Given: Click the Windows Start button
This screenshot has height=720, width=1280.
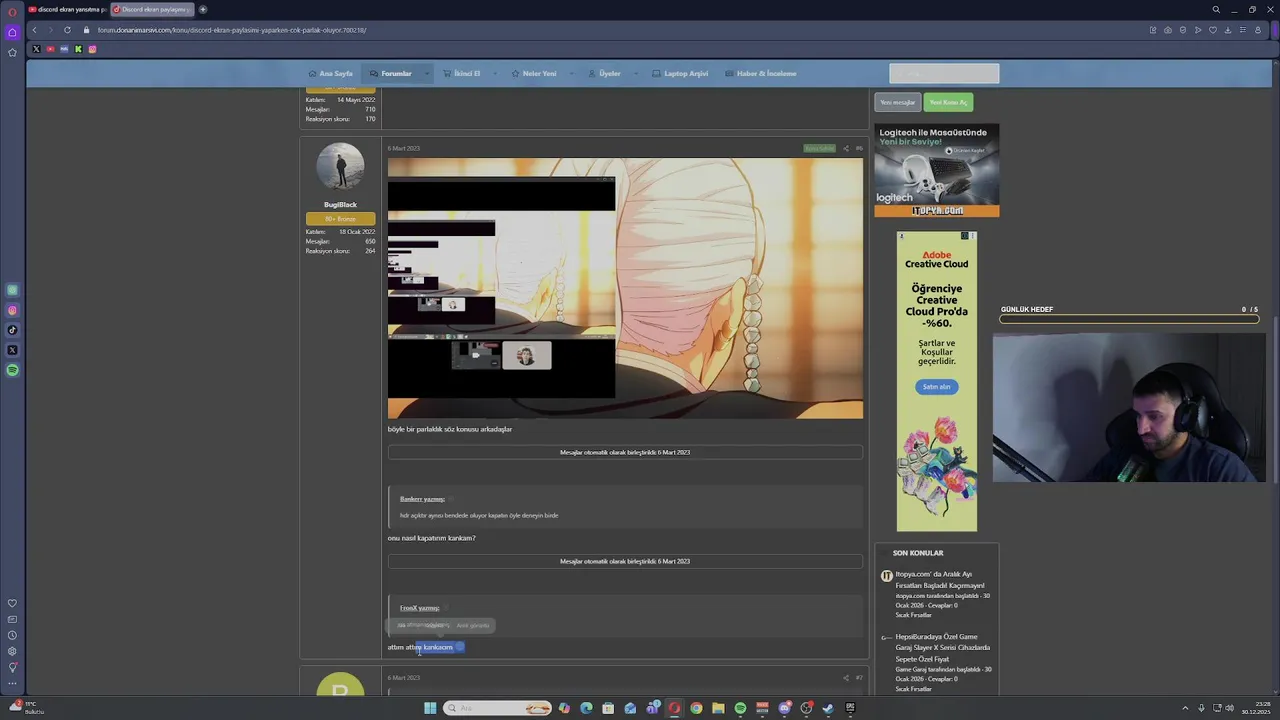Looking at the screenshot, I should (x=430, y=708).
